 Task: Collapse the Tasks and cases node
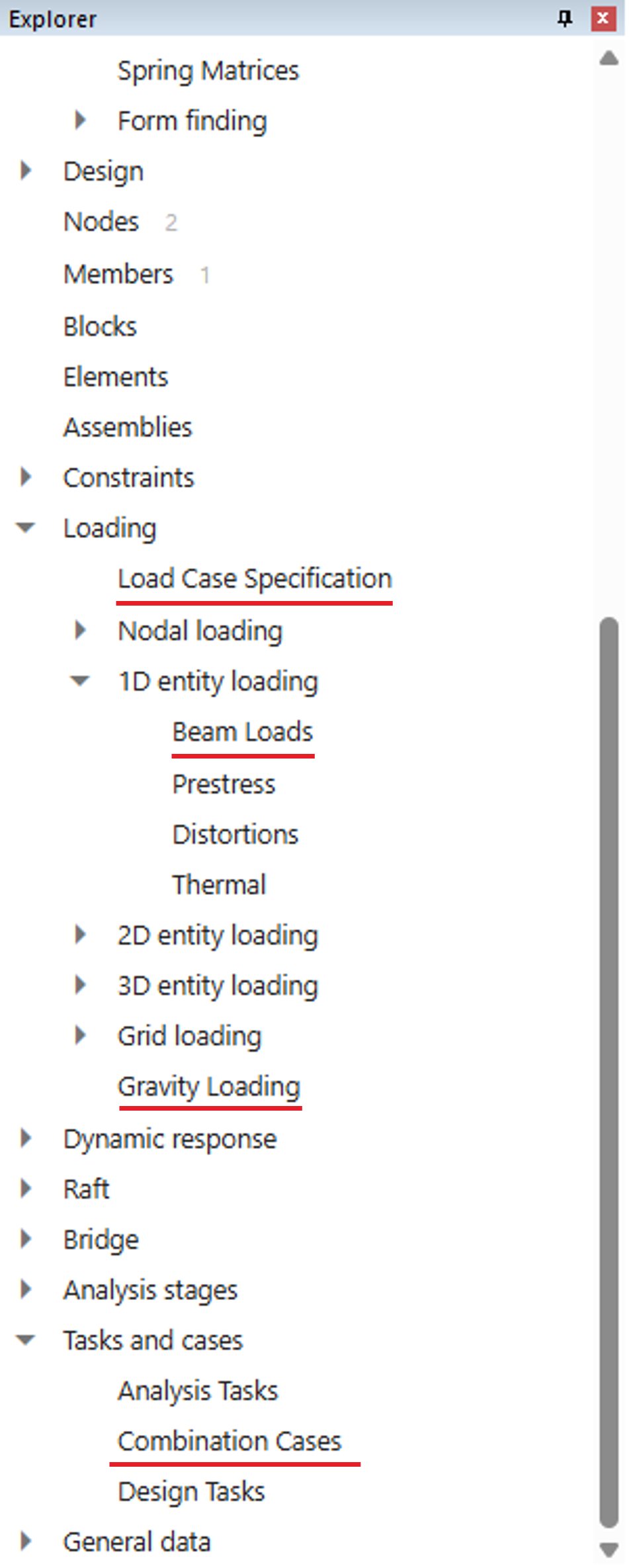click(x=26, y=1340)
